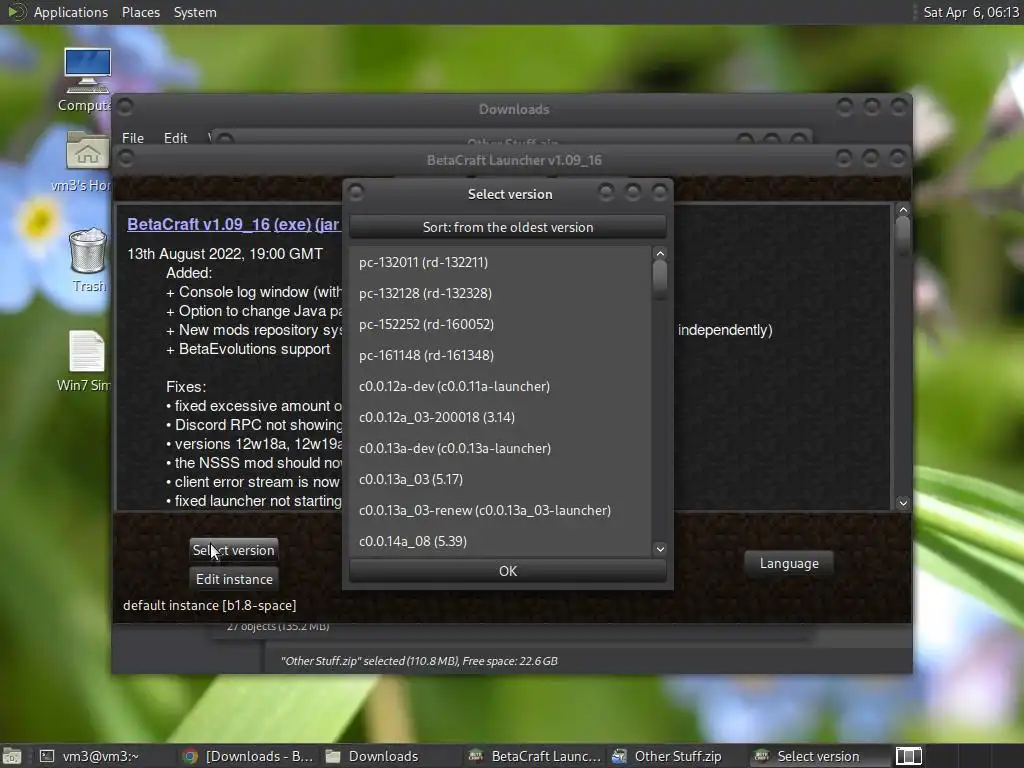Click changelog scroll up arrow in launcher
This screenshot has width=1024, height=768.
[903, 210]
